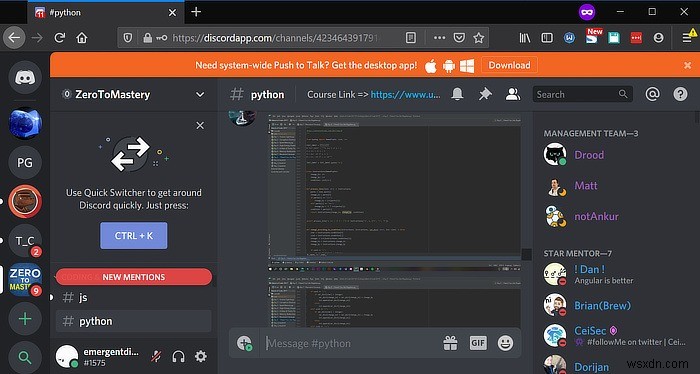Open the lower code screenshot attachment

pyautogui.click(x=394, y=302)
